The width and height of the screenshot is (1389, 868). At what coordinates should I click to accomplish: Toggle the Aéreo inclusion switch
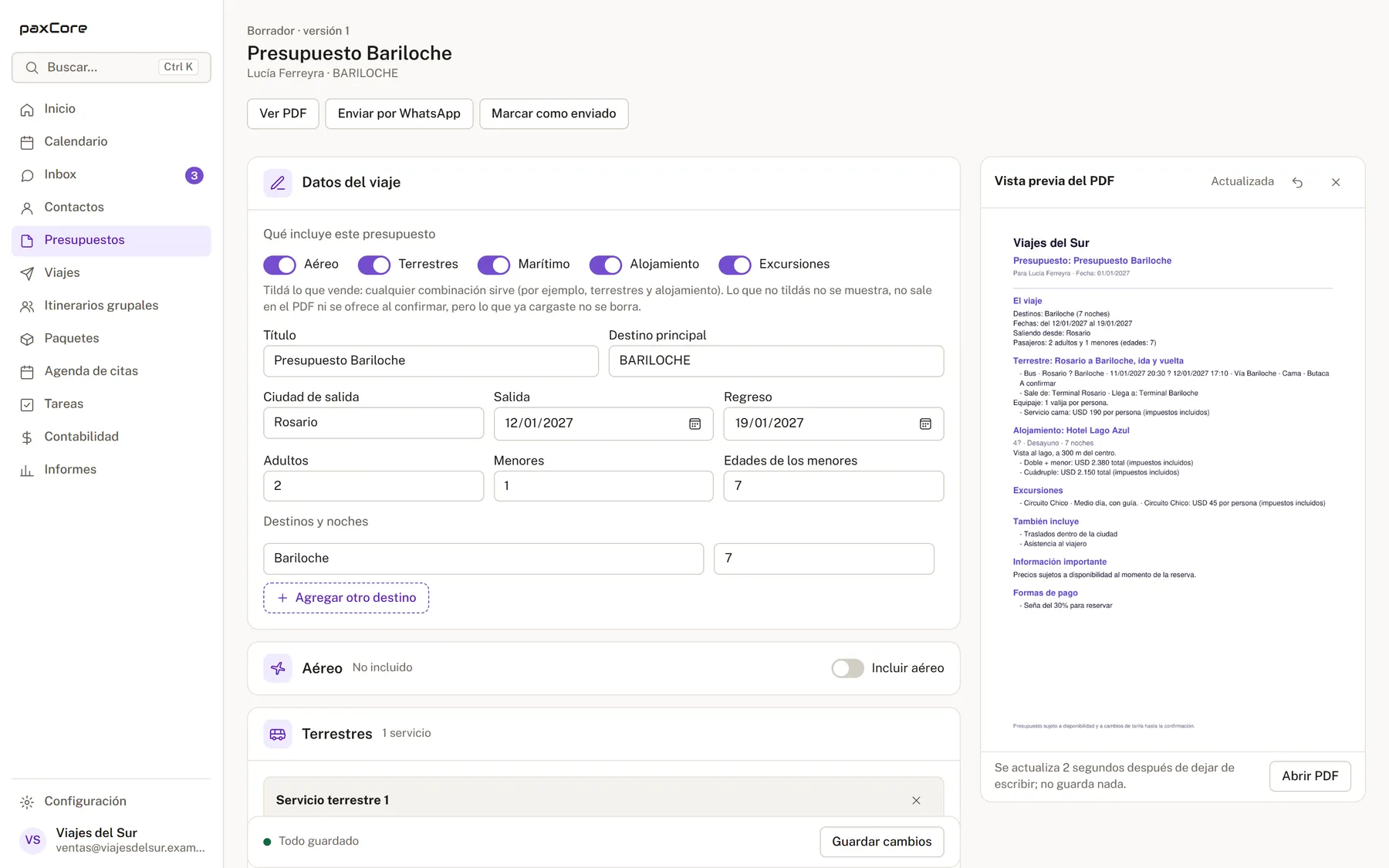(x=279, y=265)
